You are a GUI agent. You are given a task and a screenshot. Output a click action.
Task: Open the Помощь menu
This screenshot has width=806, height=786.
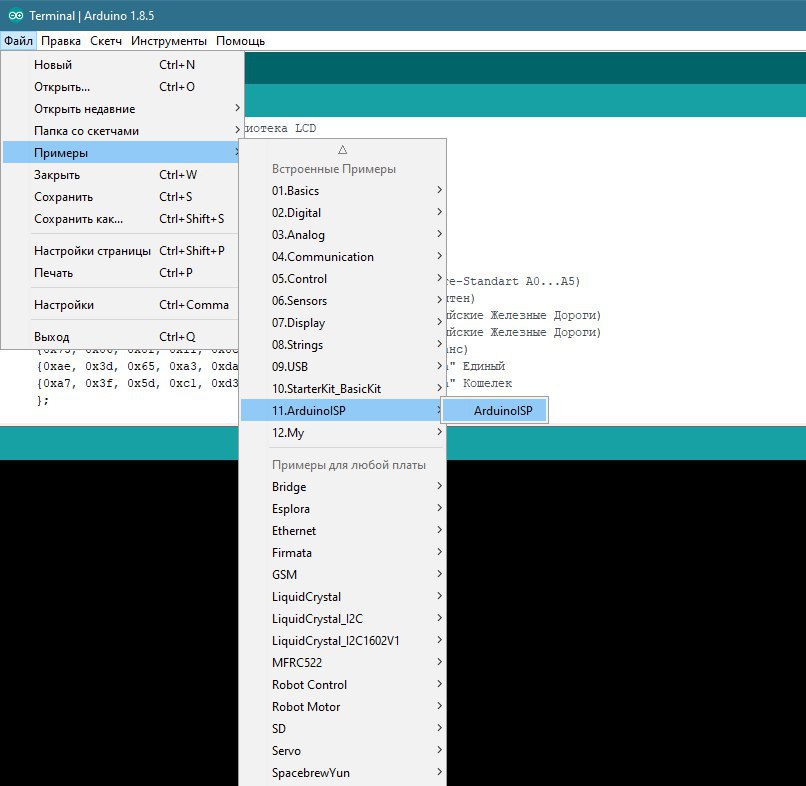[x=240, y=41]
